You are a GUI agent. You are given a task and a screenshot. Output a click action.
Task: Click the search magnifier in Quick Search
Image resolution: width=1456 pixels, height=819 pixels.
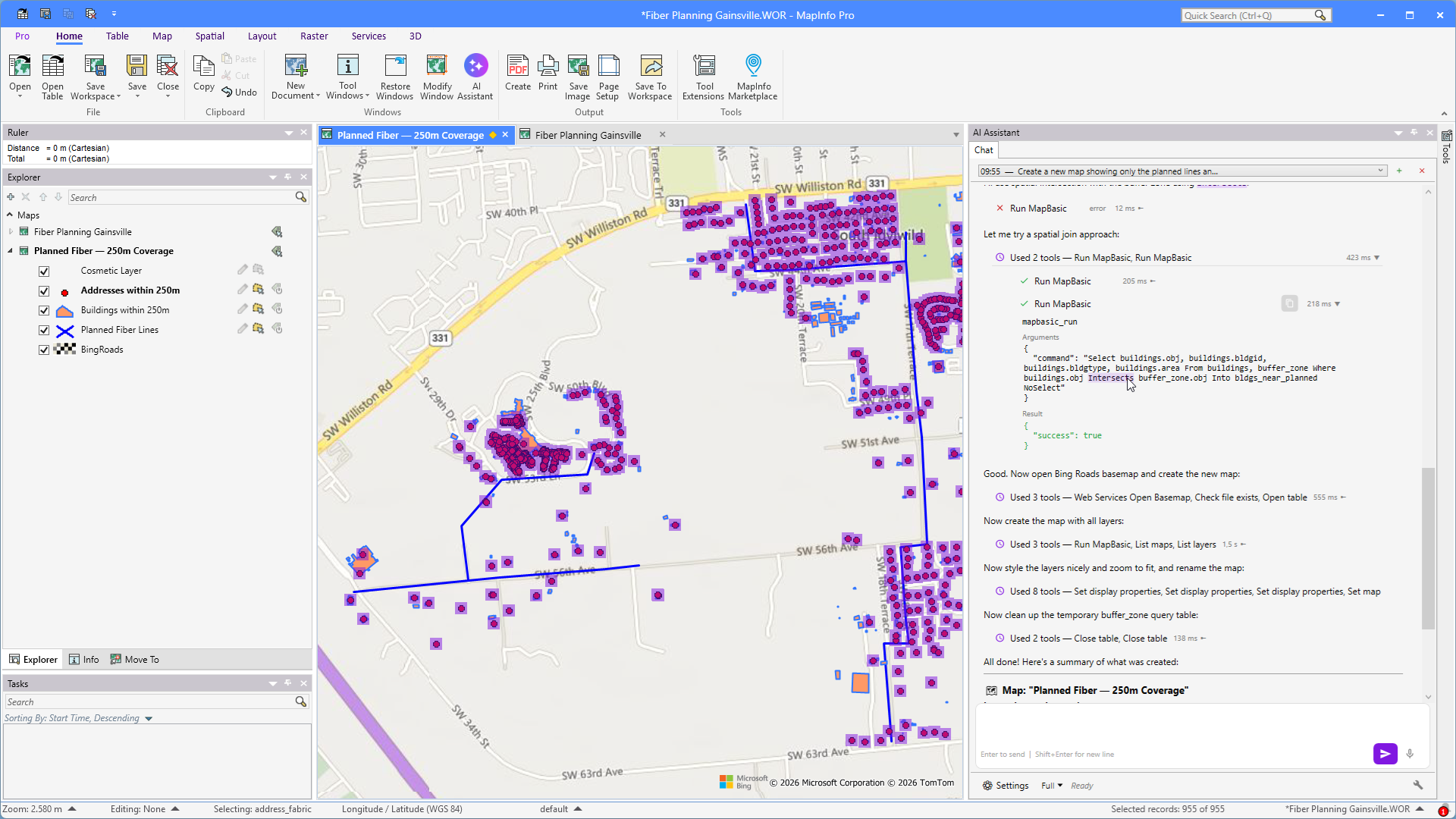[1320, 15]
